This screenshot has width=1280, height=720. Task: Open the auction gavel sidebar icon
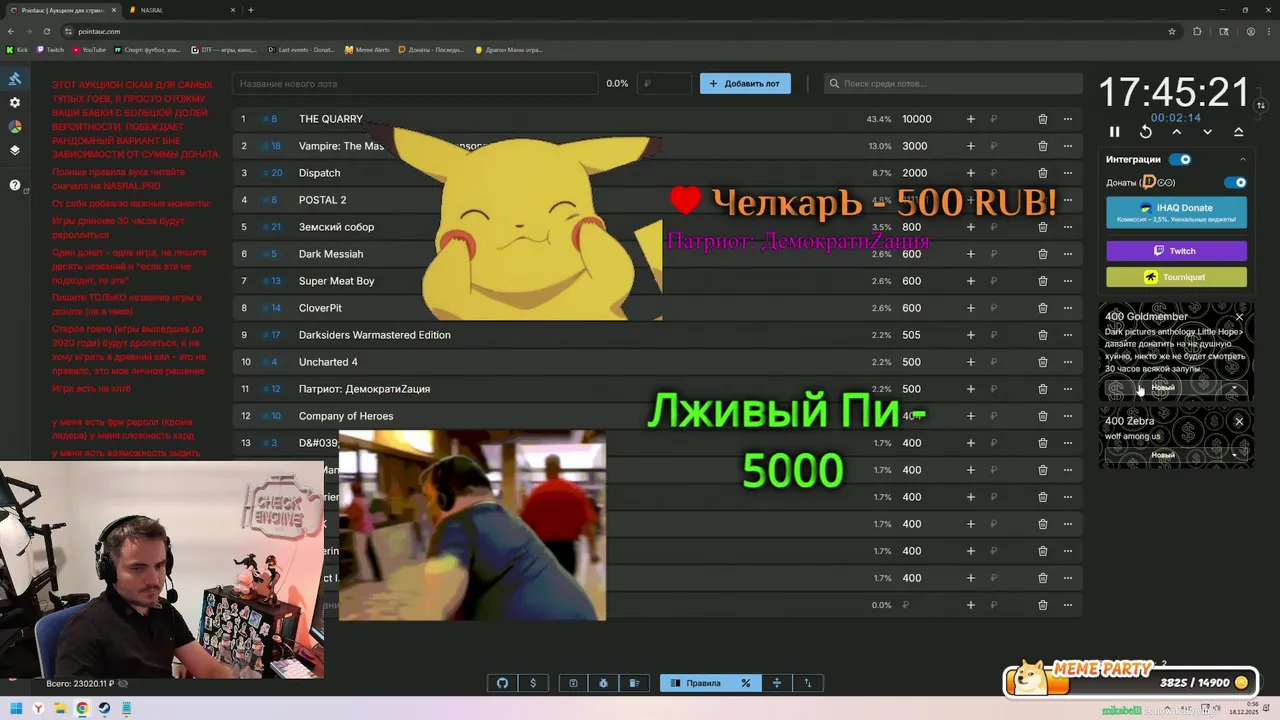[x=15, y=79]
